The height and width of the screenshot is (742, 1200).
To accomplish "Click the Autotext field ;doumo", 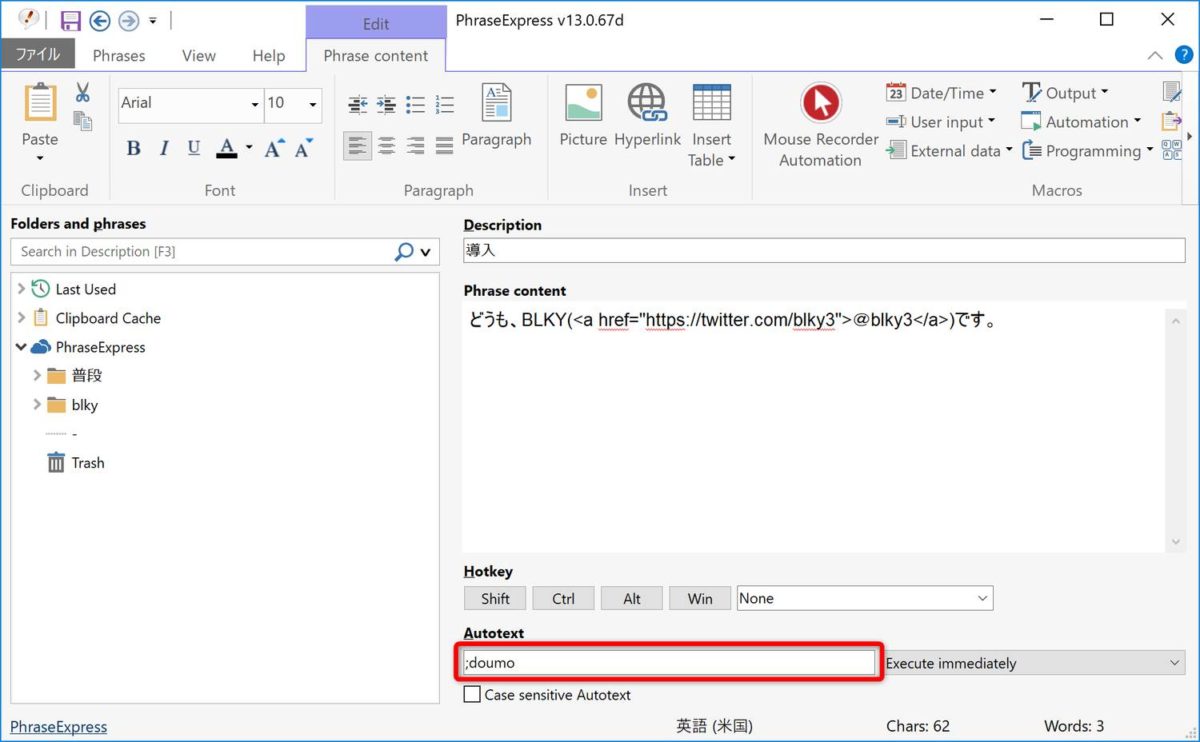I will click(669, 663).
